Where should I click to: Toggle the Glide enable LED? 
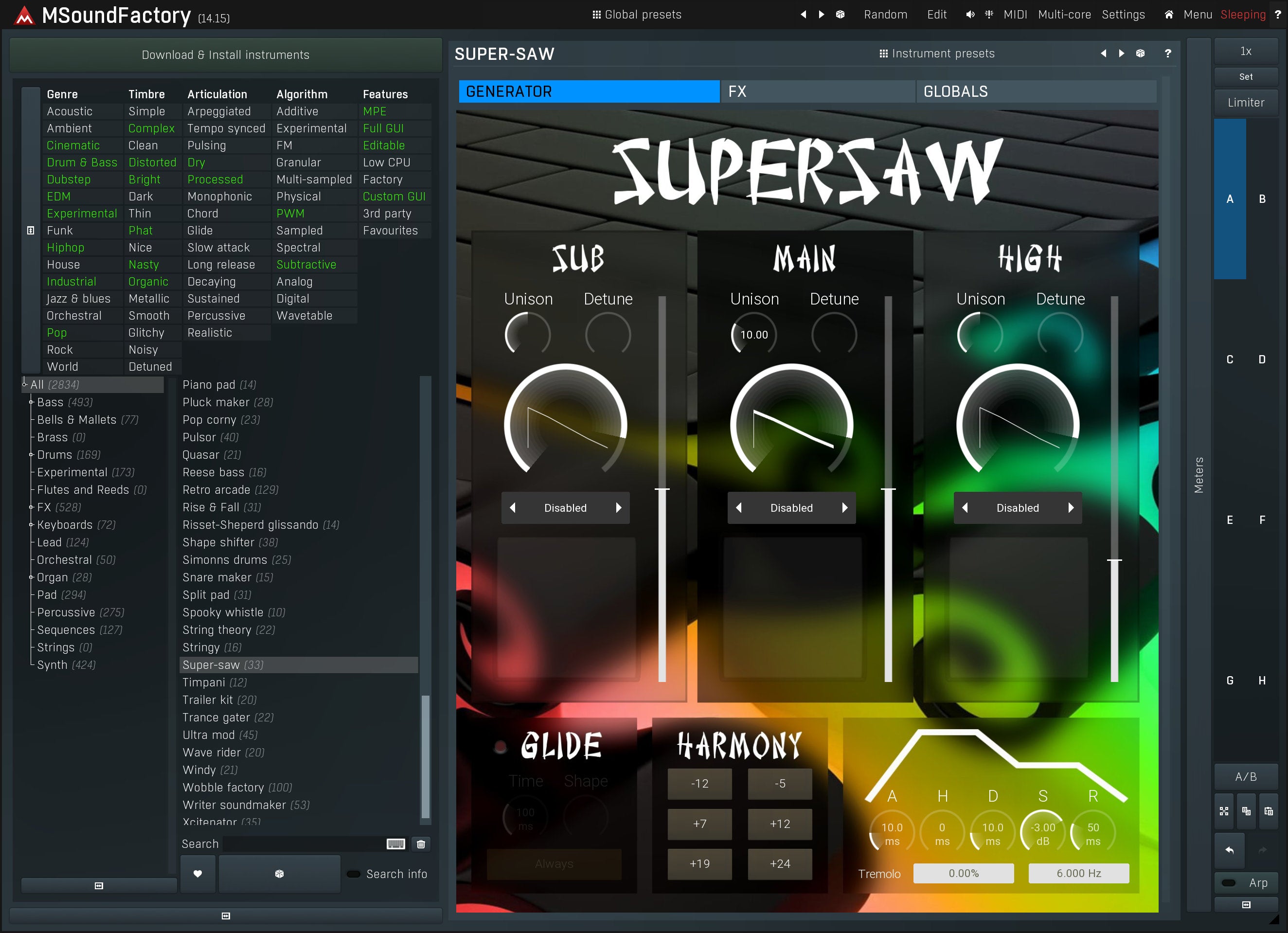501,747
